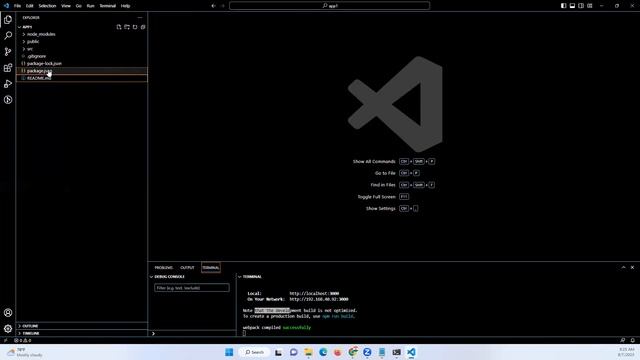Expand the Outline section

click(82, 326)
